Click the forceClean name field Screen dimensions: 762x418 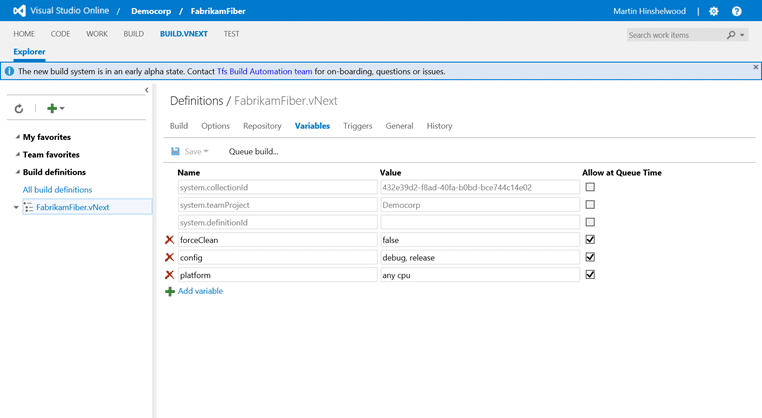277,240
